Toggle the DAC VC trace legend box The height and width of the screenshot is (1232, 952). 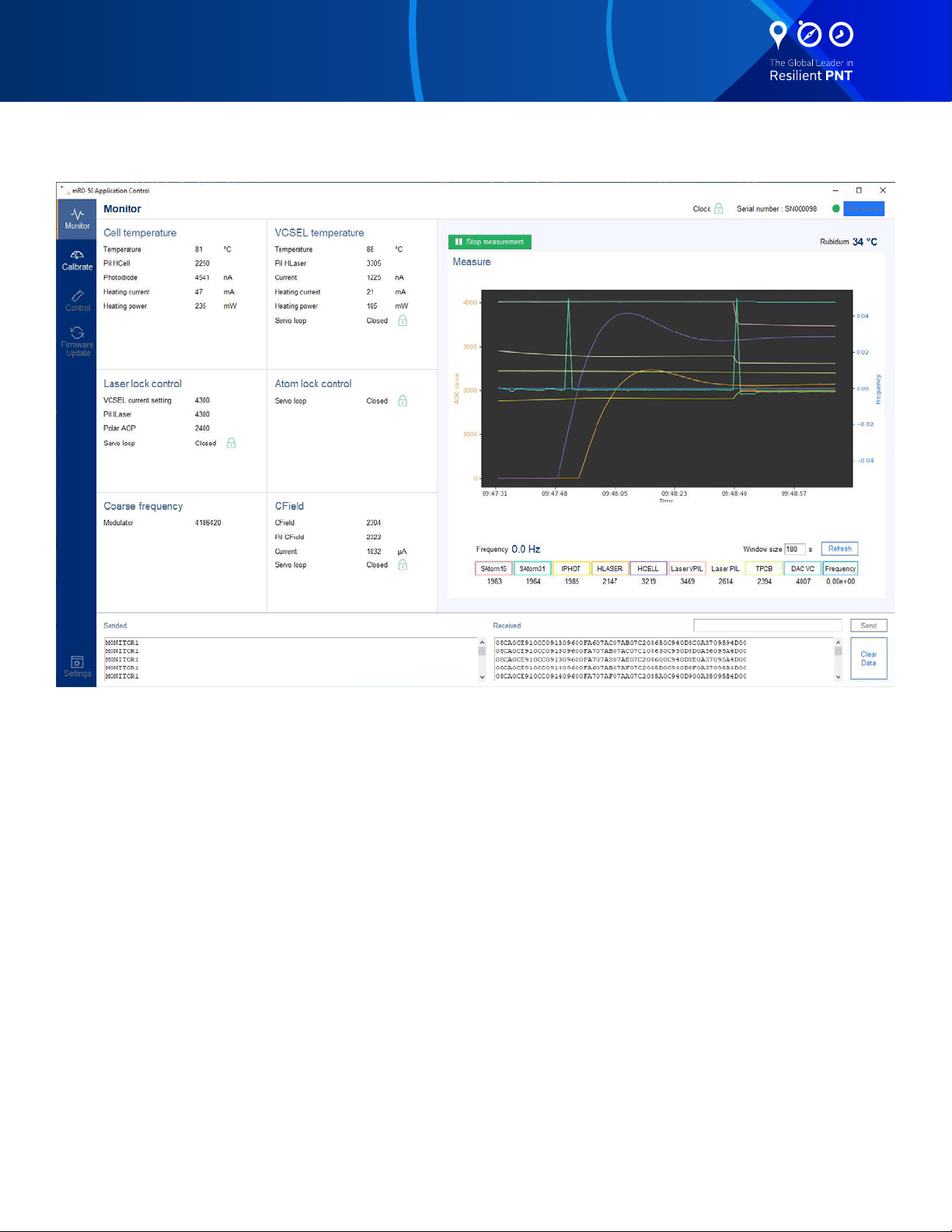pyautogui.click(x=803, y=568)
